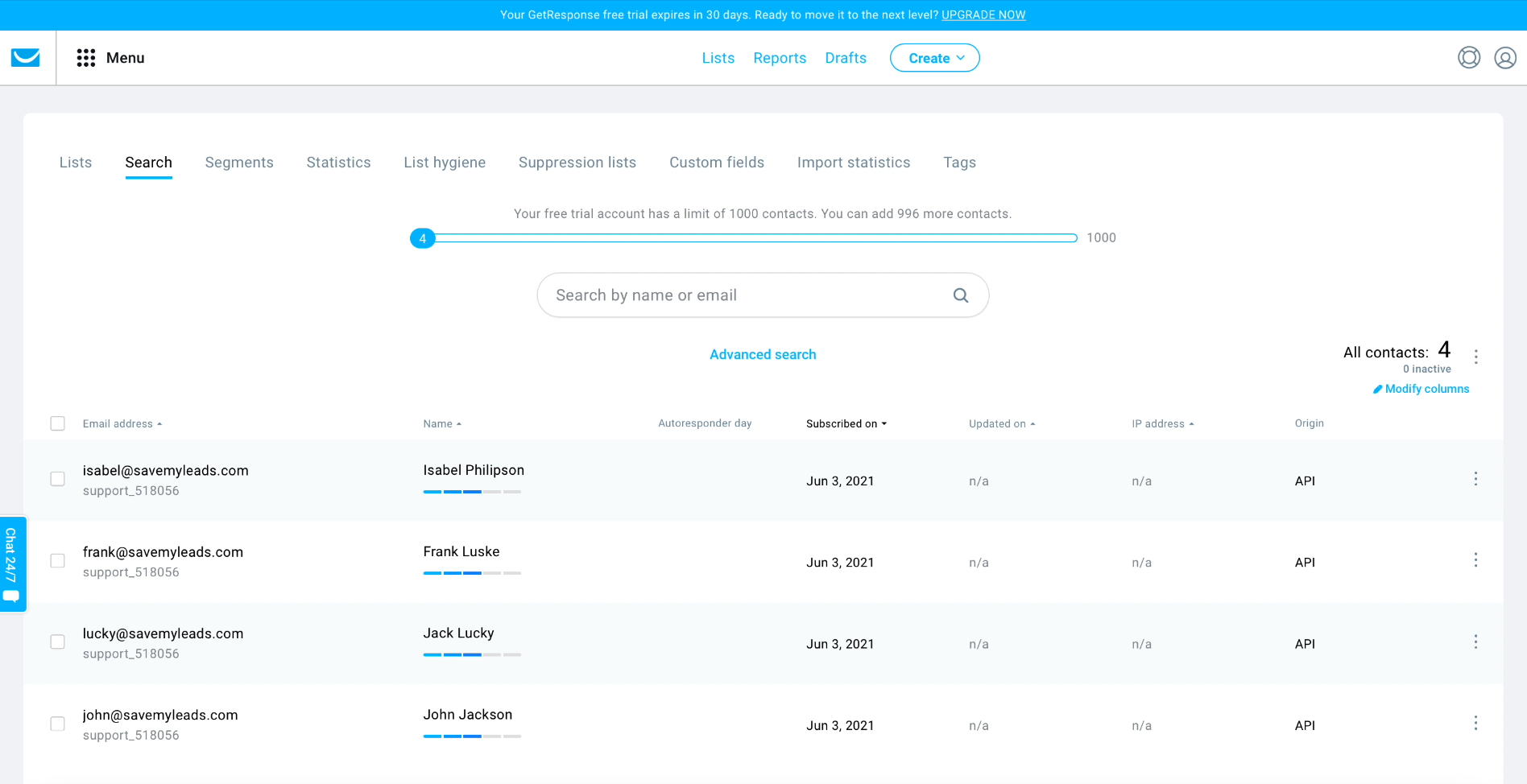This screenshot has height=784, width=1527.
Task: Check the box for frank@savemyleads.com
Action: [58, 561]
